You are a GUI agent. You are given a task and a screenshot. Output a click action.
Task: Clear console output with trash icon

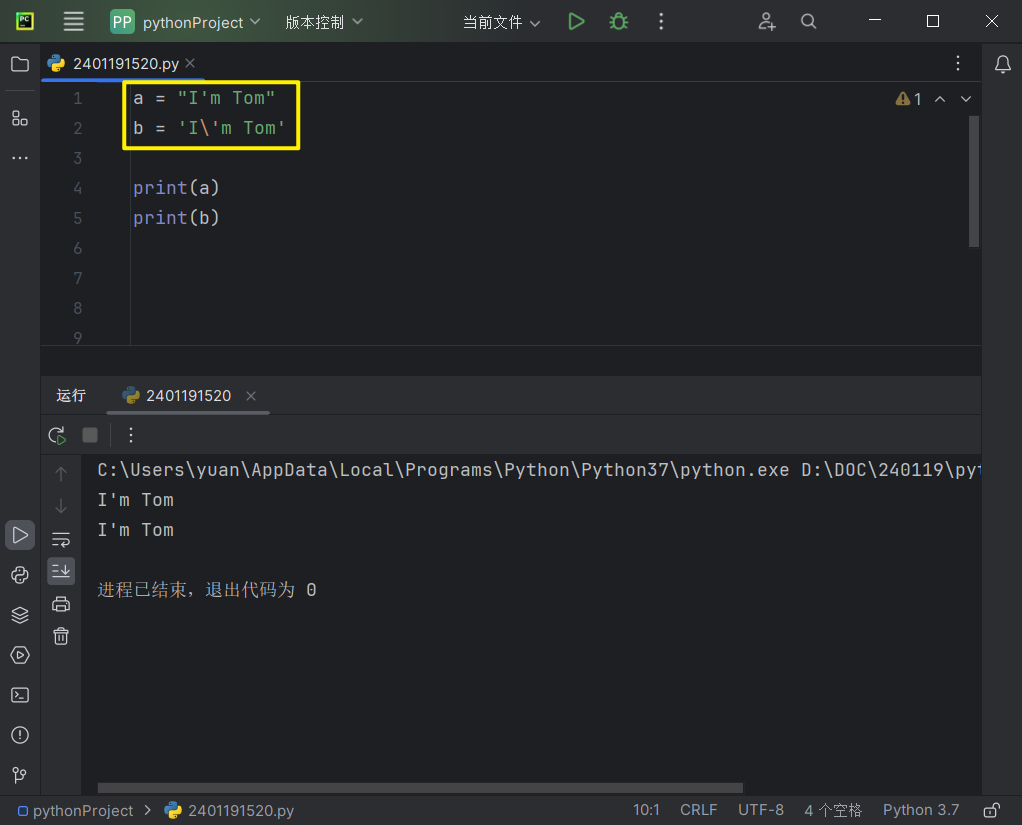(61, 636)
